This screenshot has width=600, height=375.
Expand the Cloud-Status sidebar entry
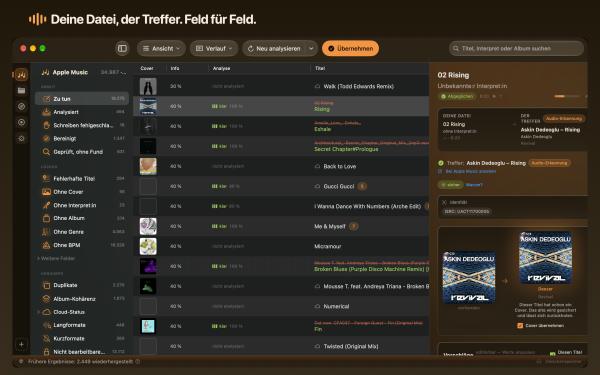coord(38,312)
